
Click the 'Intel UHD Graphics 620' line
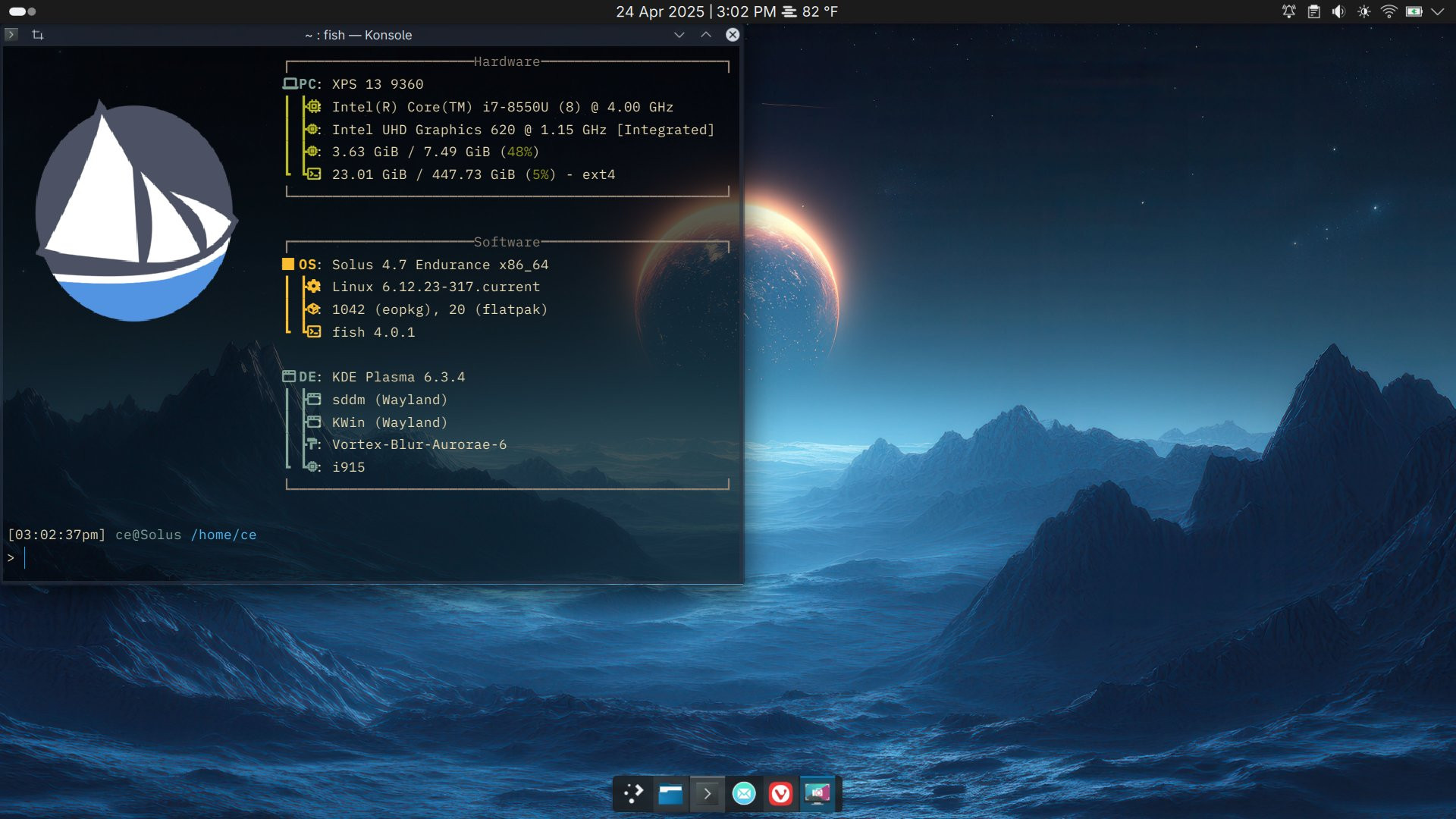pos(523,130)
